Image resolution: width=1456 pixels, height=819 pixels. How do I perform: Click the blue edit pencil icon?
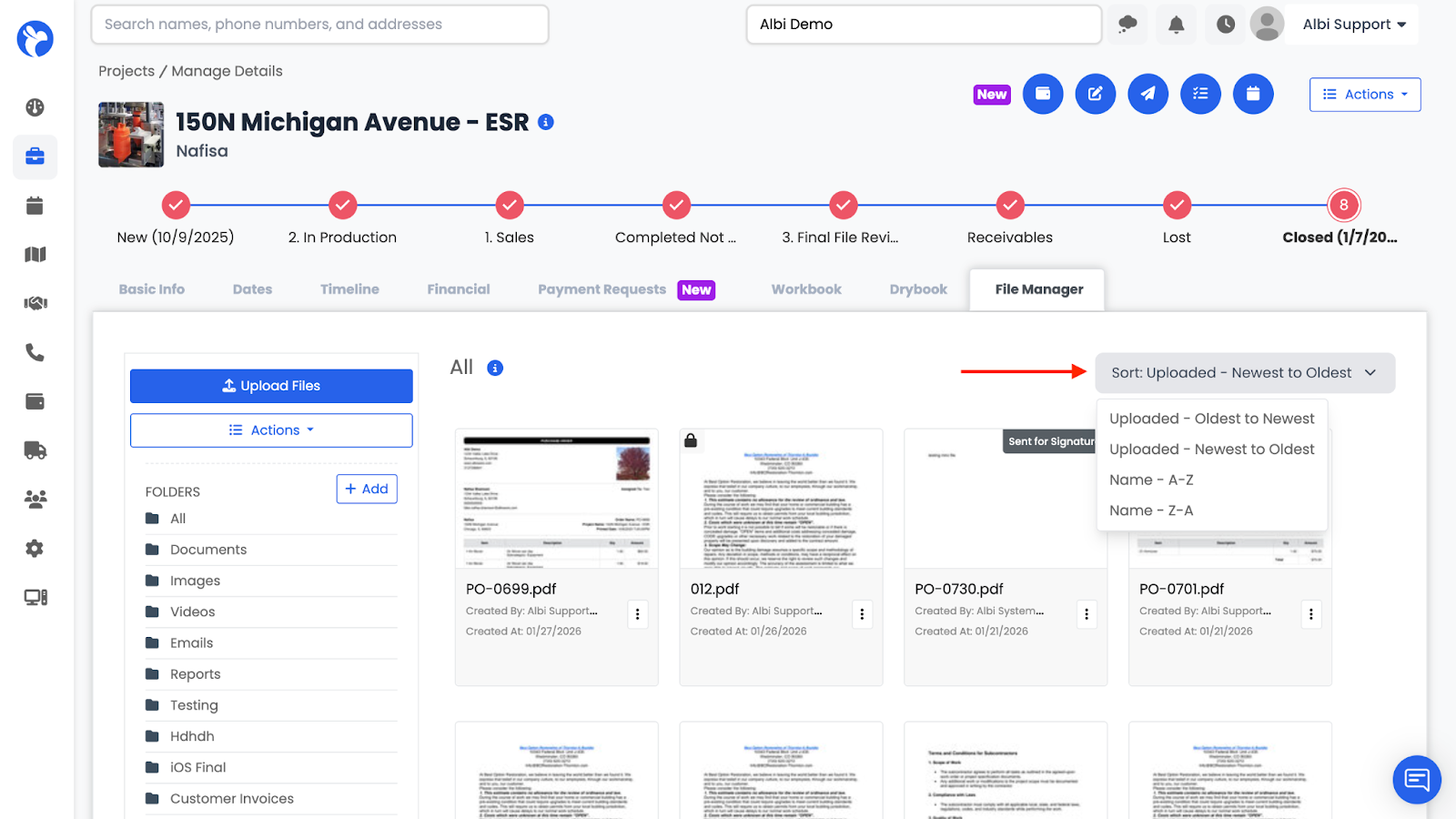1096,94
